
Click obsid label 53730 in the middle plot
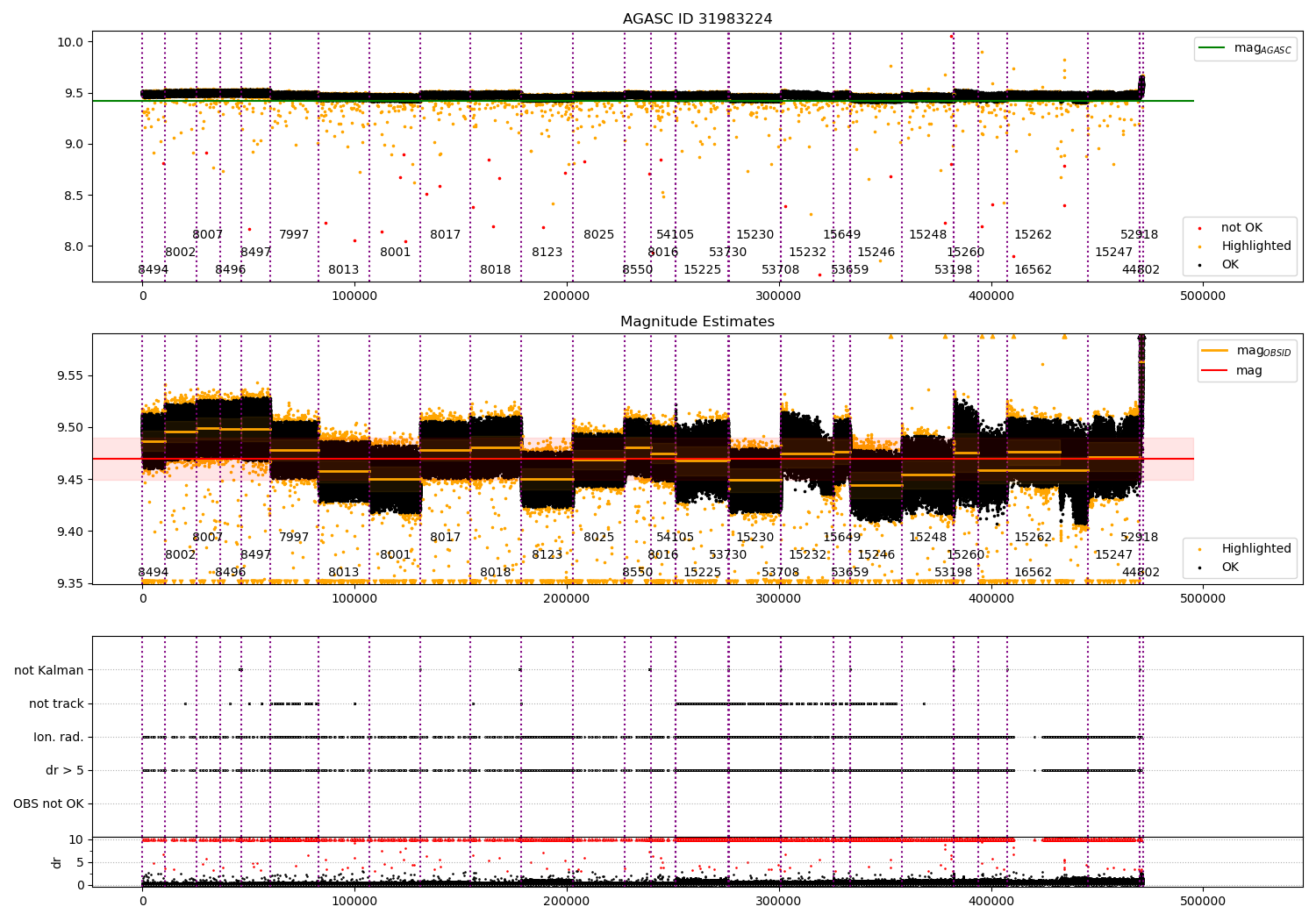[x=728, y=555]
